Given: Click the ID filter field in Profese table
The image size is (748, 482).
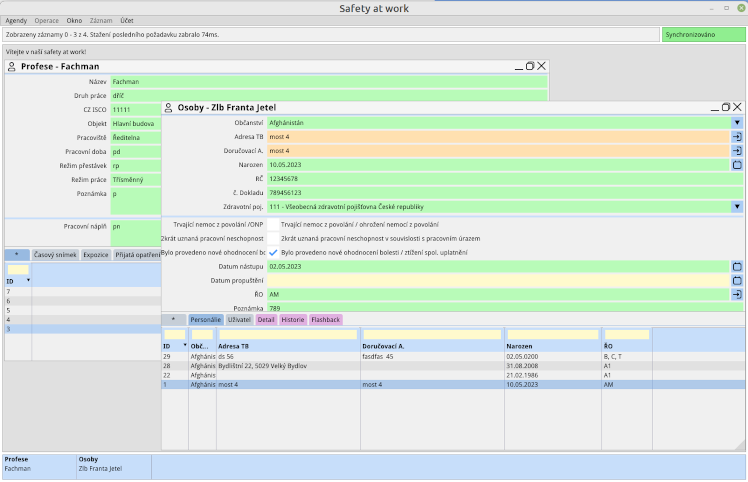Looking at the screenshot, I should 18,270.
